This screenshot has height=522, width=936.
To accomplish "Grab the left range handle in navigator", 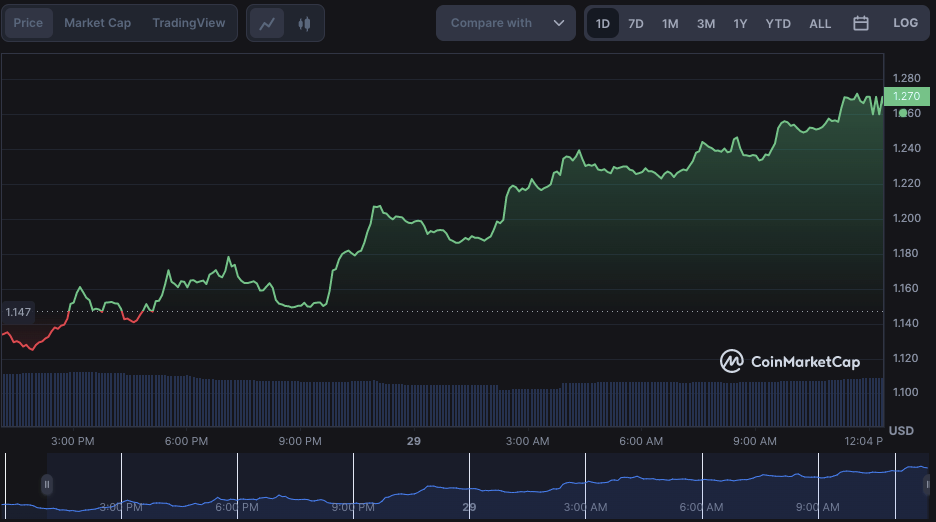I will 46,485.
